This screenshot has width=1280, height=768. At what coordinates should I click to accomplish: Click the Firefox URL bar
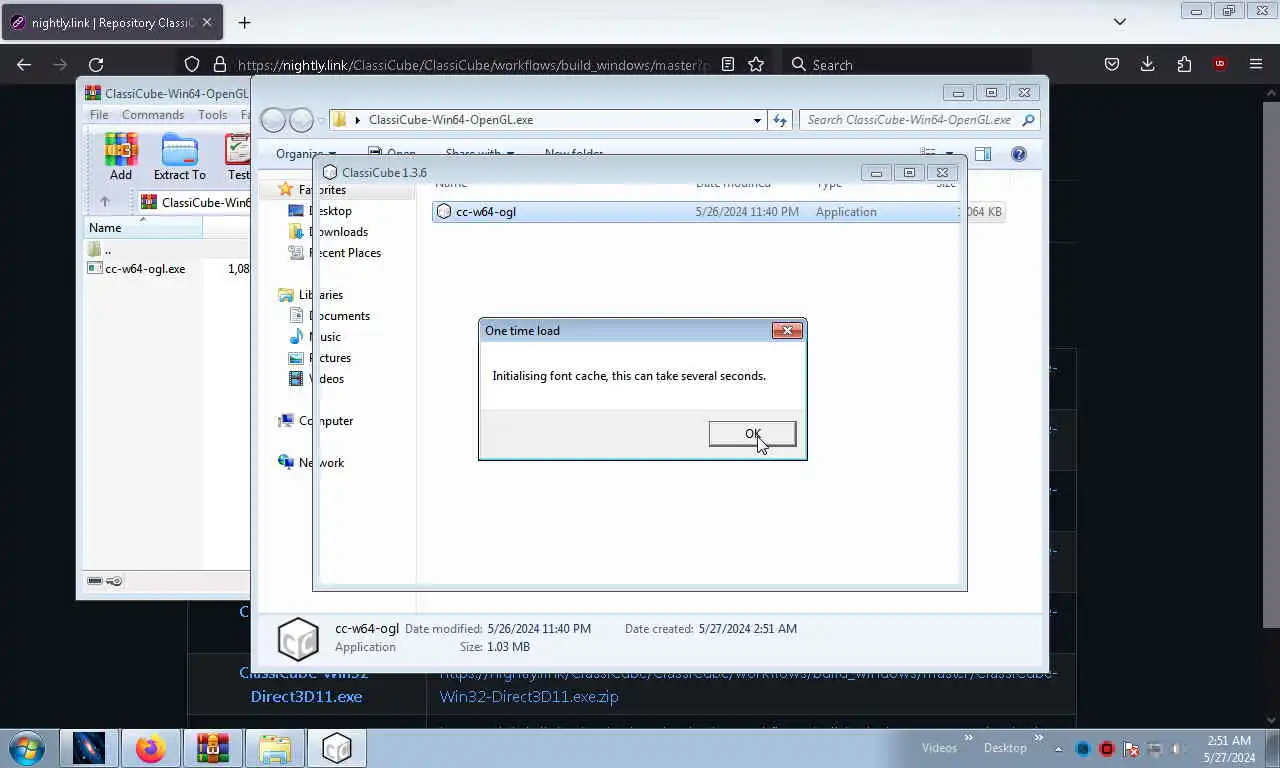tap(473, 64)
